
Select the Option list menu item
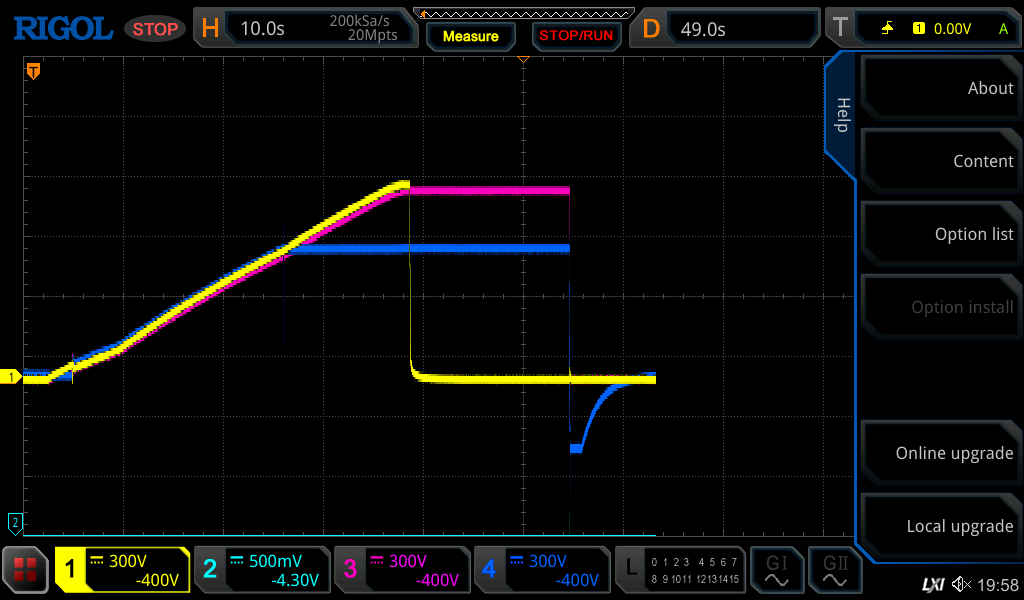tap(940, 234)
